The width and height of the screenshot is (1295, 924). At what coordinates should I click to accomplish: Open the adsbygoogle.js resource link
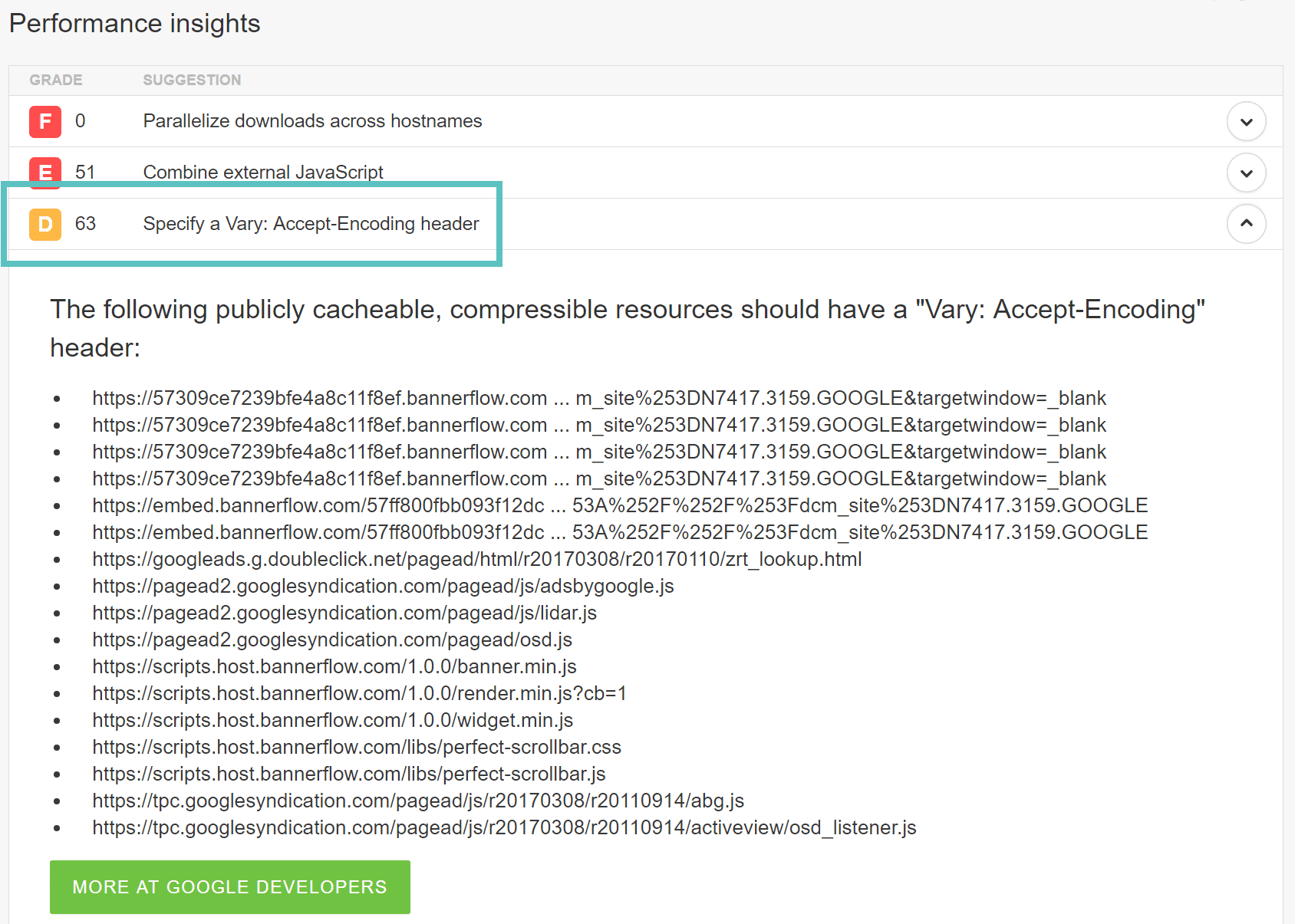382,586
